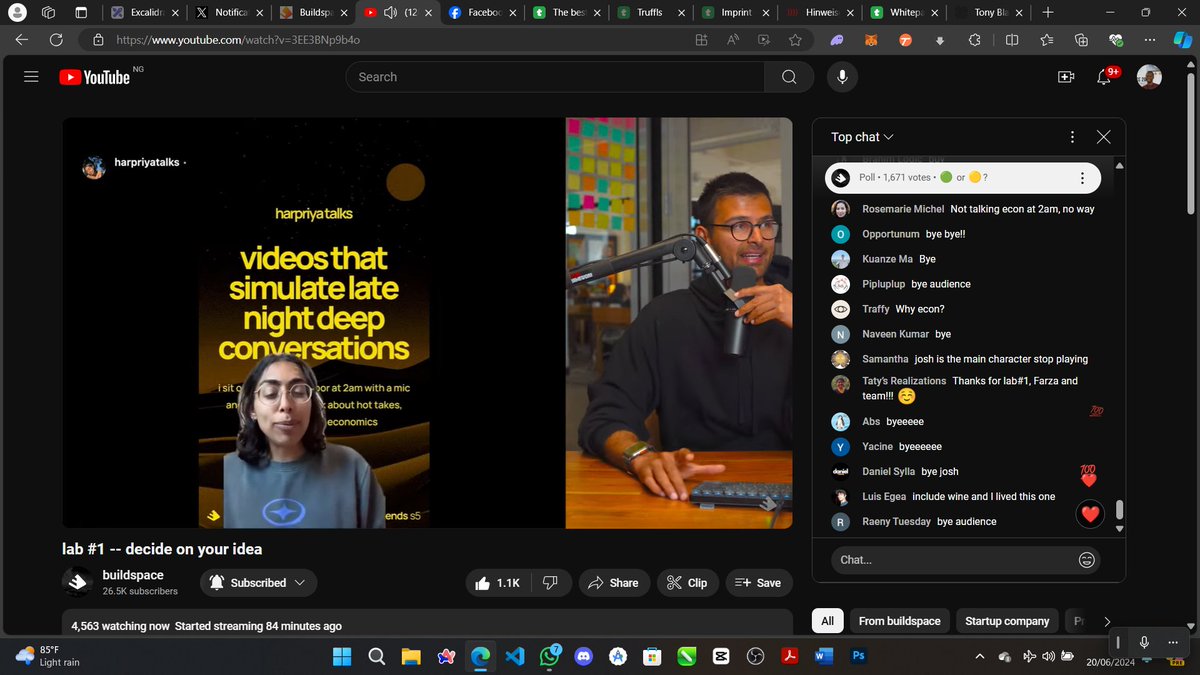Open Windows taskbar search
1200x675 pixels.
pos(377,657)
